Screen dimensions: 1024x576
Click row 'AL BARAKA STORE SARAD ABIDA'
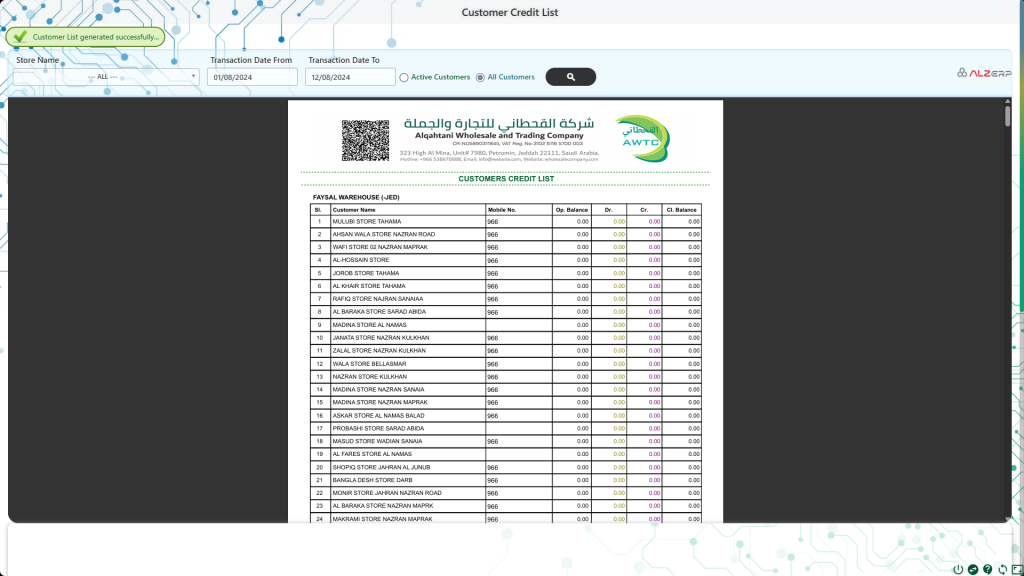[506, 312]
